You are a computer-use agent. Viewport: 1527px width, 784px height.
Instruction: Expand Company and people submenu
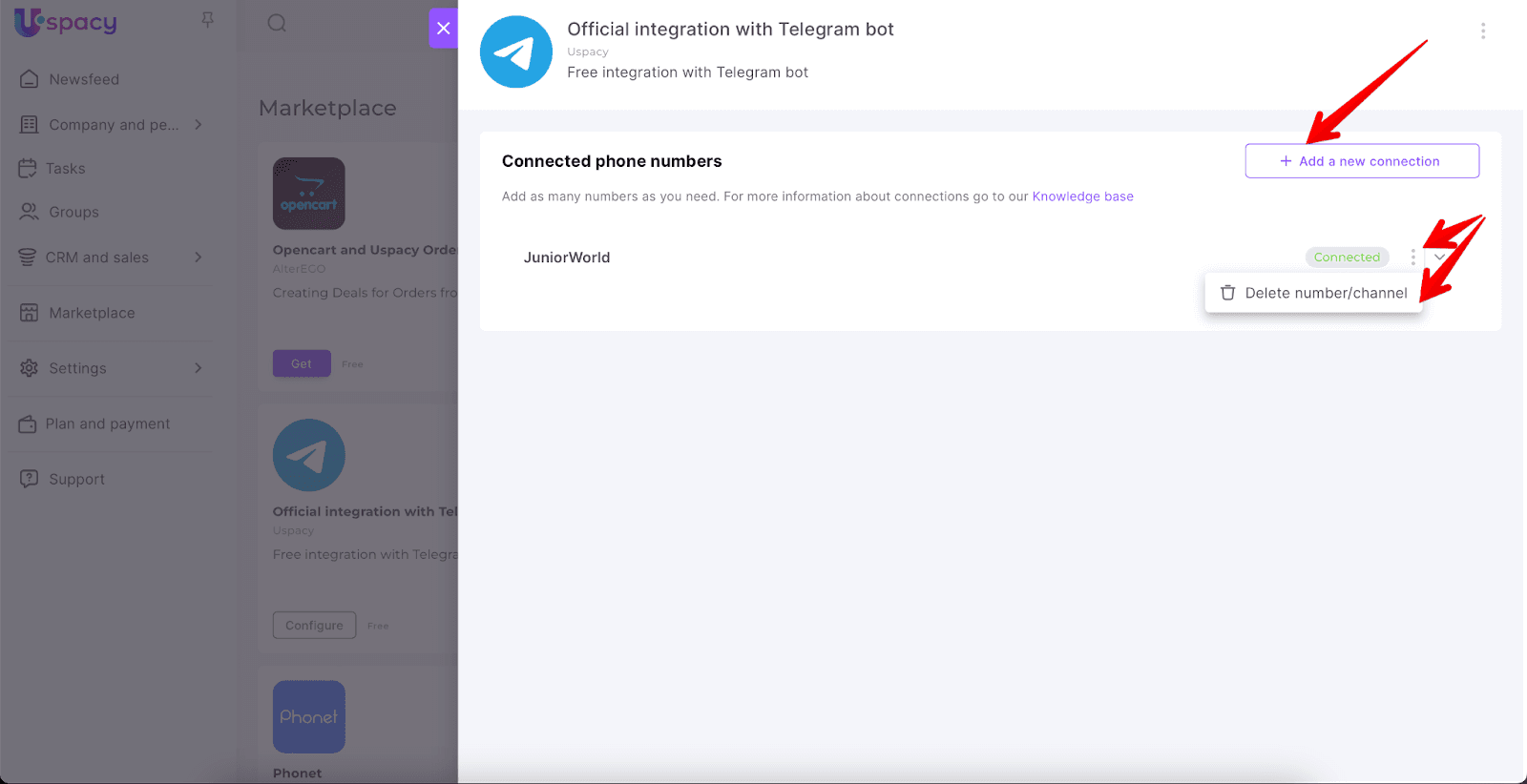click(199, 125)
